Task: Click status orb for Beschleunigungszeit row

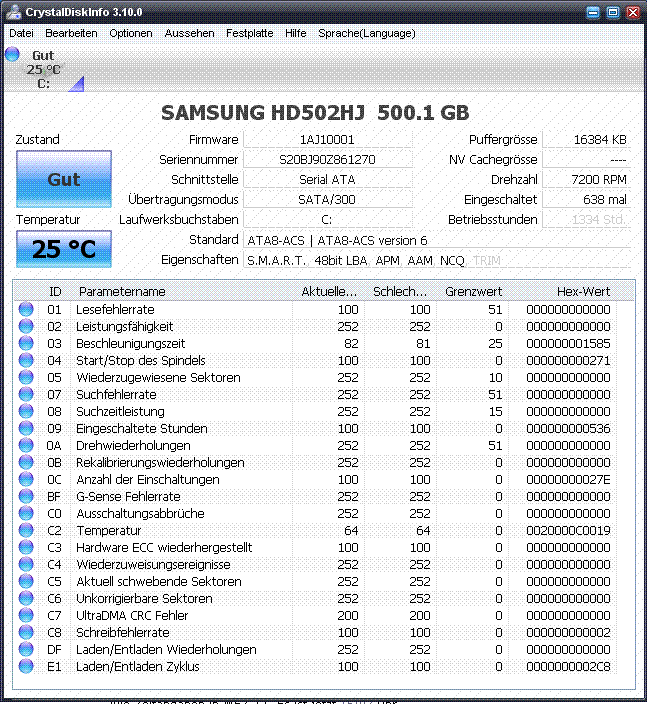Action: pyautogui.click(x=26, y=343)
